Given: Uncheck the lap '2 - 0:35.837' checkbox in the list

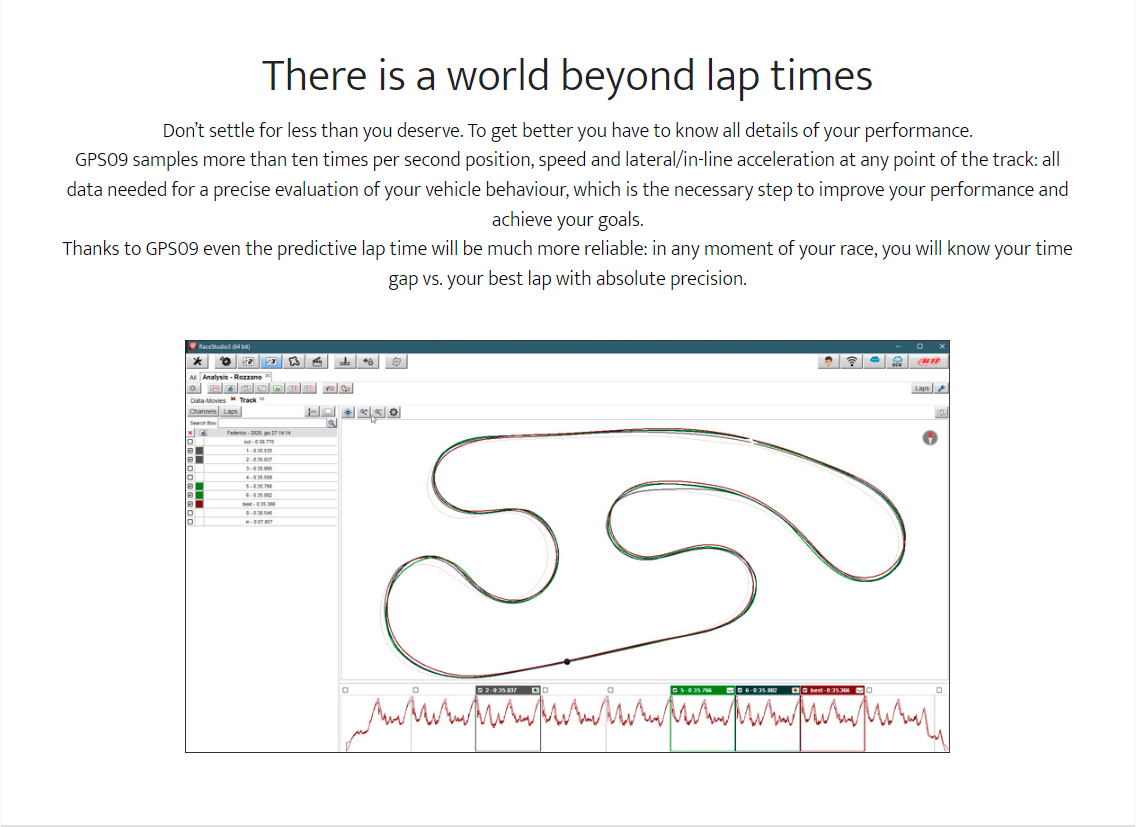Looking at the screenshot, I should point(191,460).
